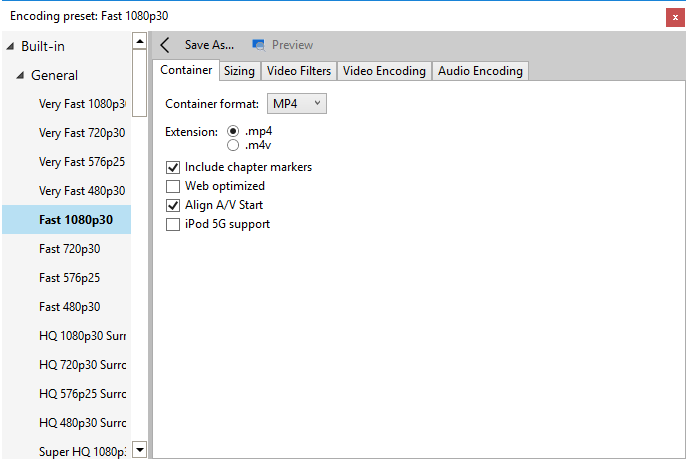The height and width of the screenshot is (459, 686).
Task: Switch to the Sizing tab
Action: (239, 71)
